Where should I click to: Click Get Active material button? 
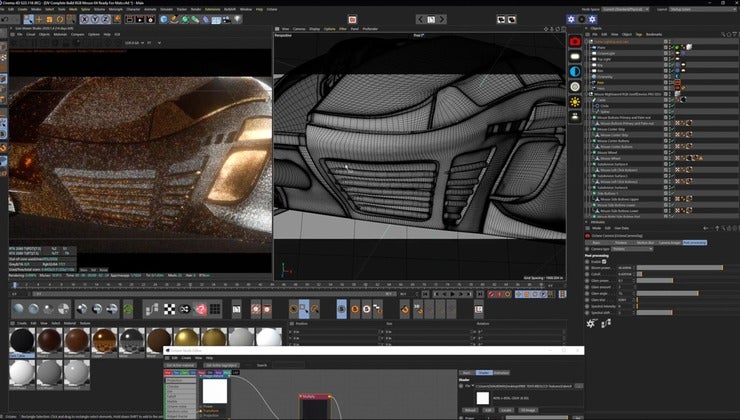(180, 365)
